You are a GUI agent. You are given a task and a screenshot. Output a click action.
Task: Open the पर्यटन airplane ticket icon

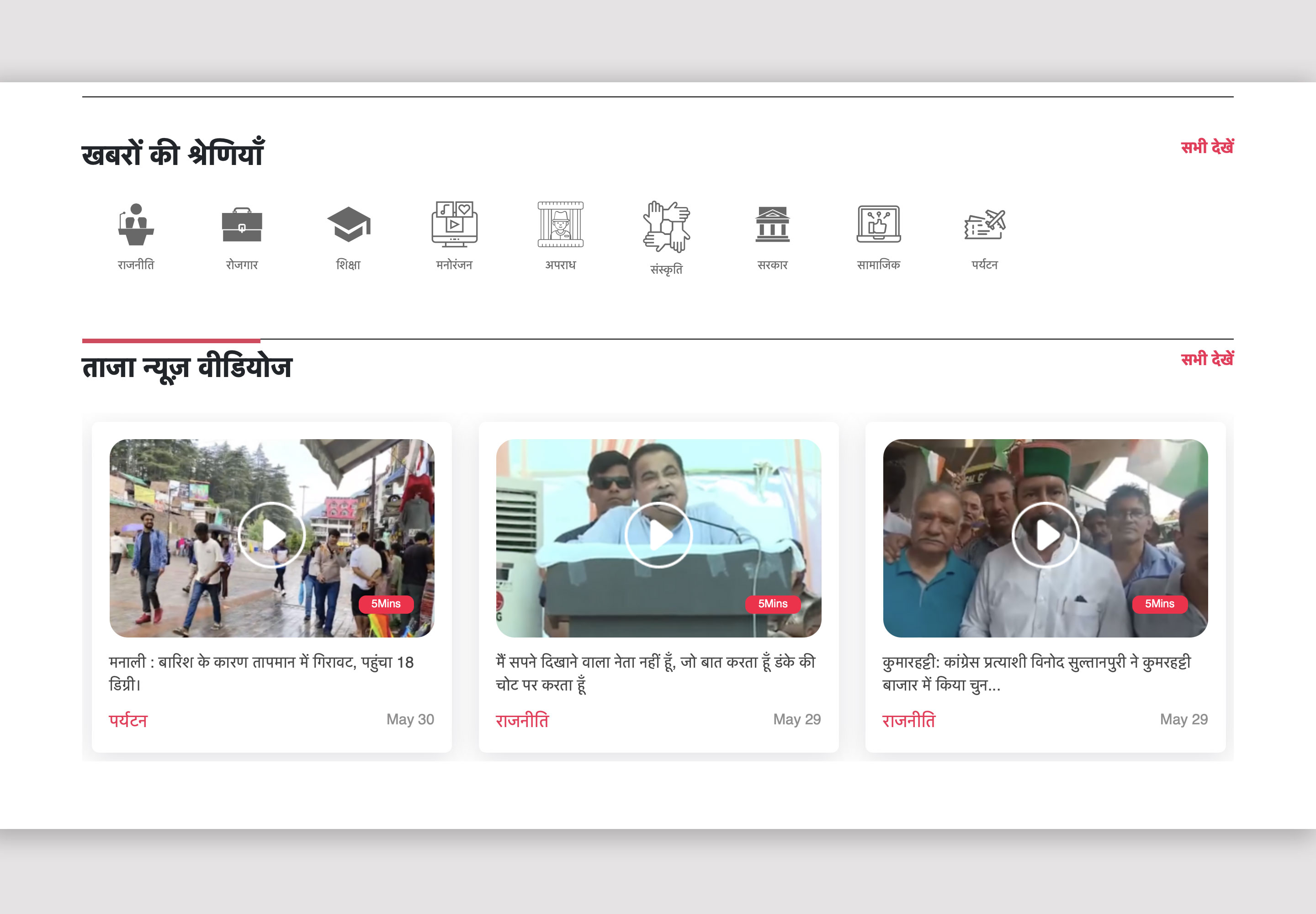[x=984, y=224]
